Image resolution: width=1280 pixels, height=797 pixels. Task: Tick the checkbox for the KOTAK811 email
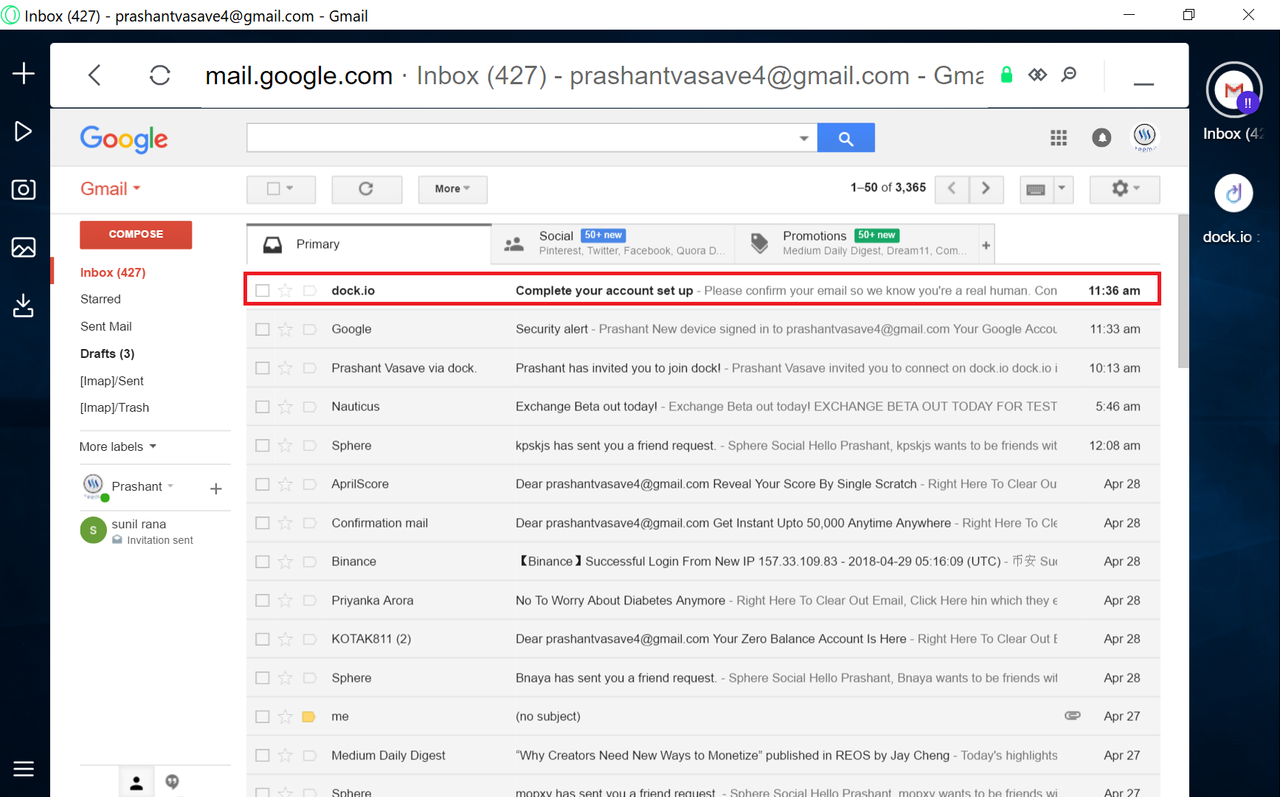(x=262, y=639)
